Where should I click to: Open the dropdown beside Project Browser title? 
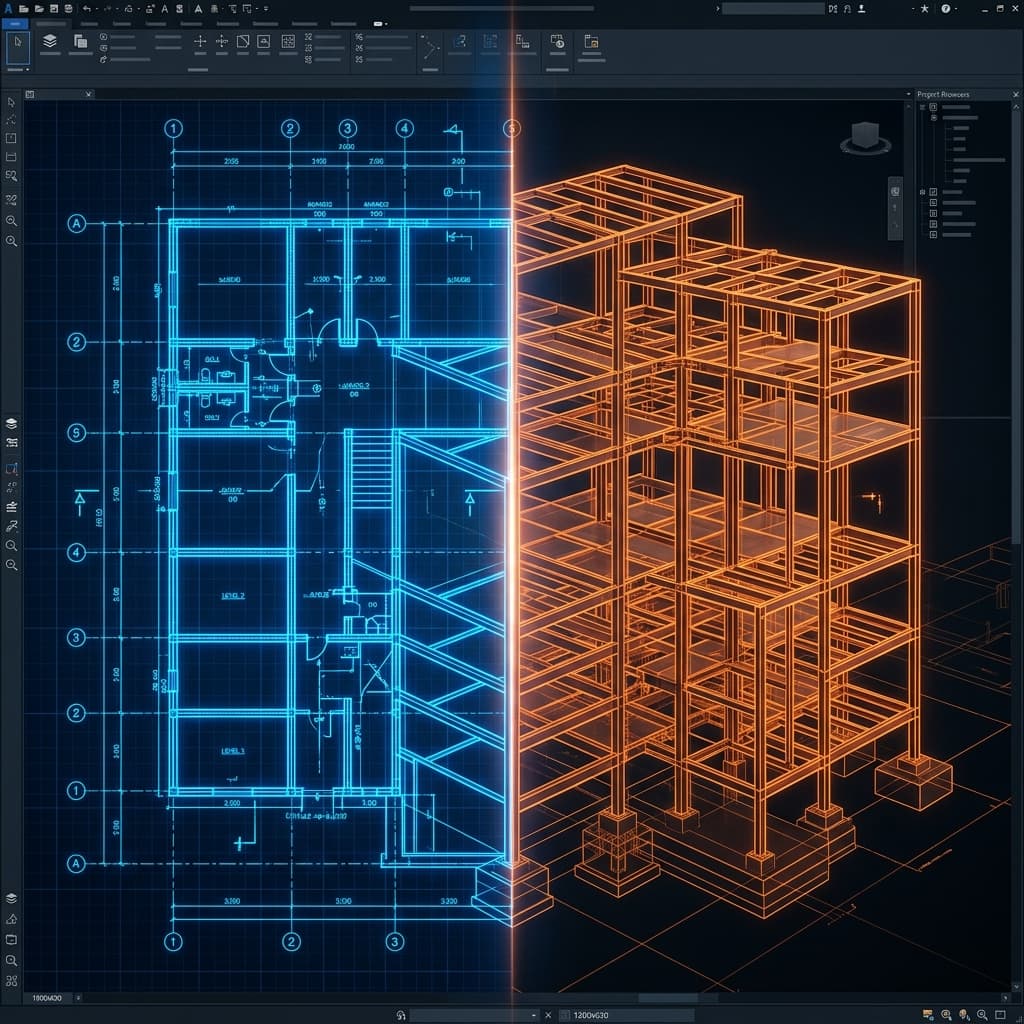coord(909,93)
